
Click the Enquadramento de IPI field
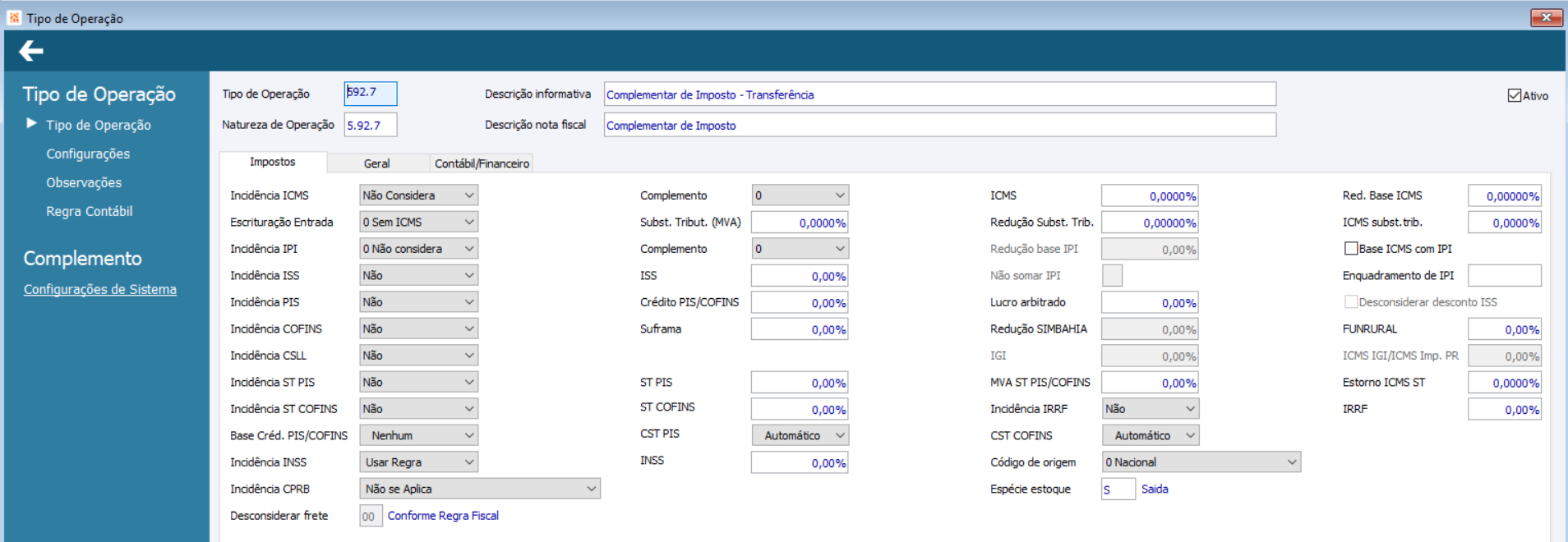click(1505, 275)
